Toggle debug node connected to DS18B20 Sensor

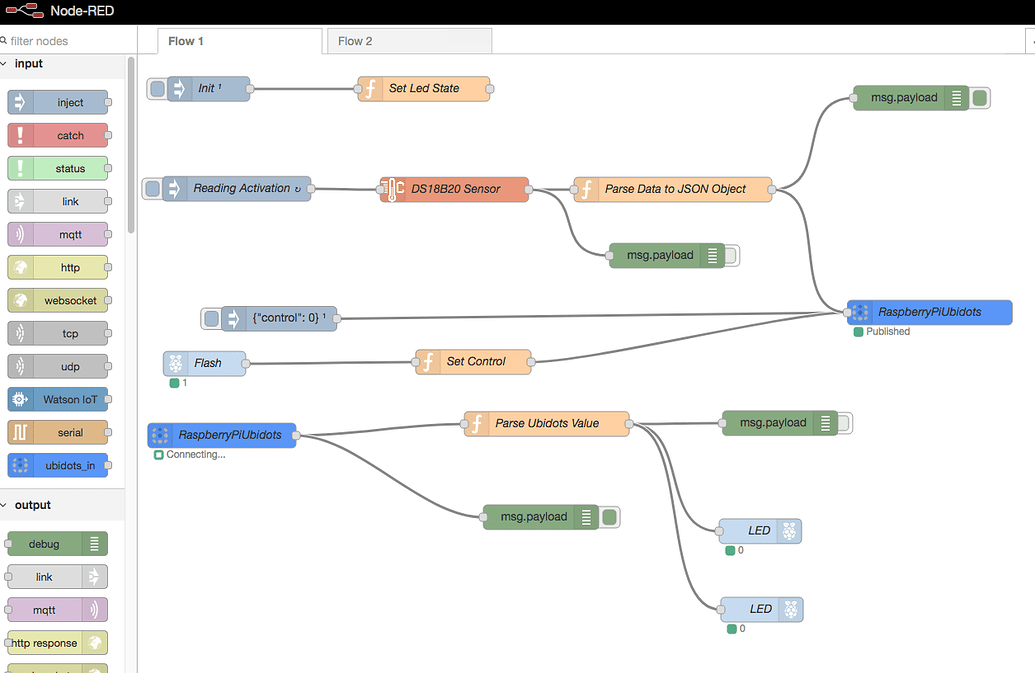731,255
